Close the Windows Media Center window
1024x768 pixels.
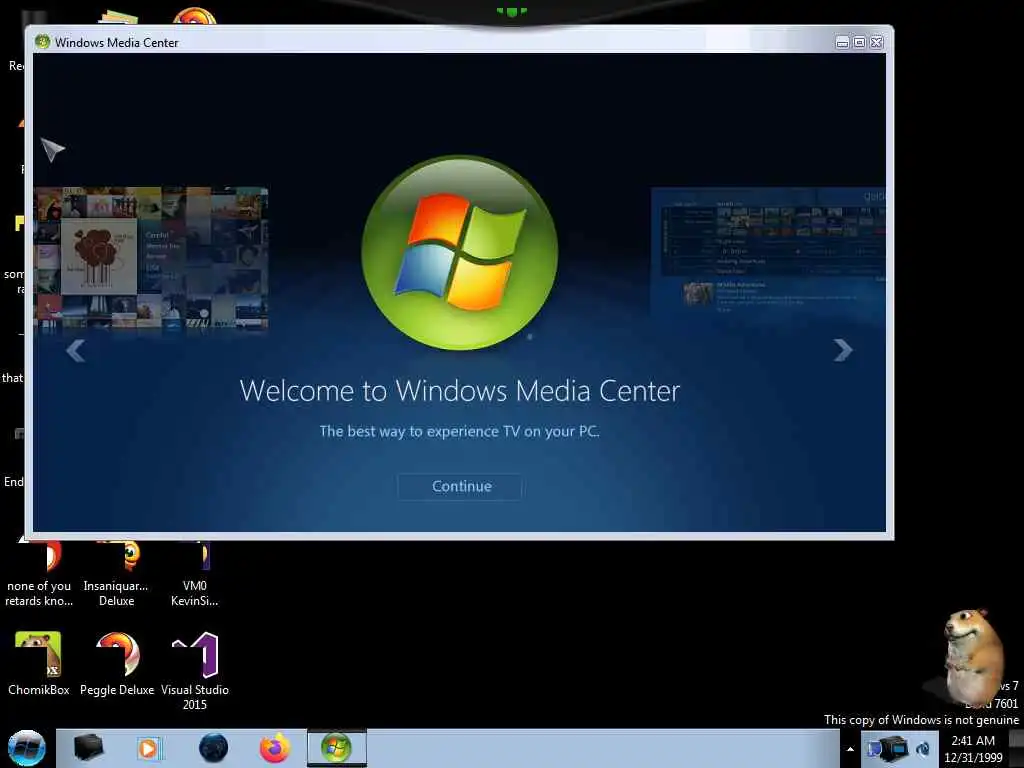click(876, 42)
